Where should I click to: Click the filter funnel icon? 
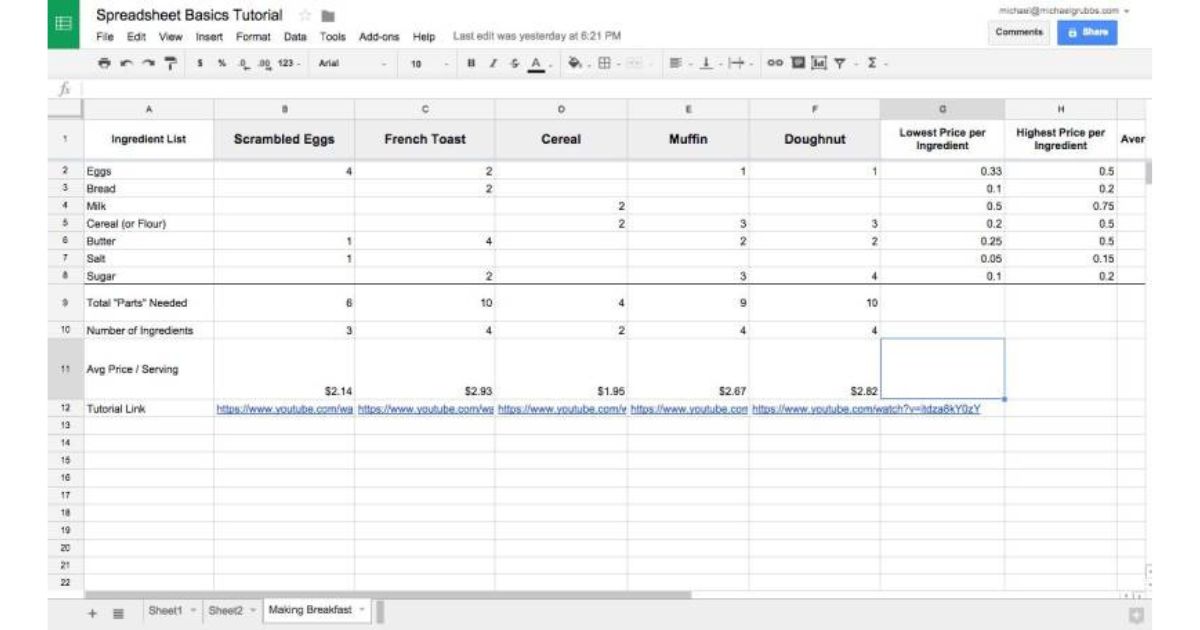click(x=841, y=63)
